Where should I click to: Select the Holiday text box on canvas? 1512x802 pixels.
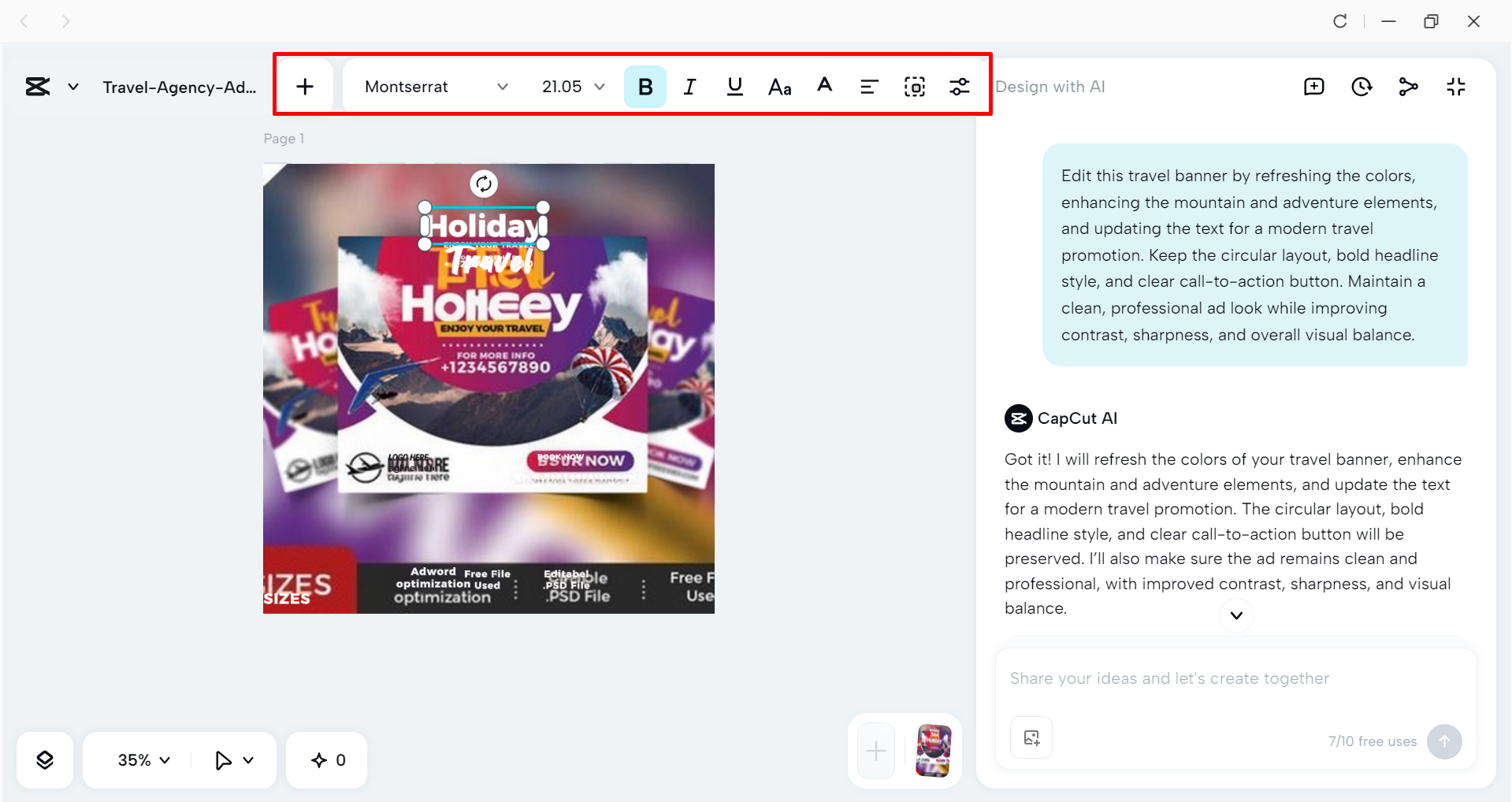pos(484,226)
